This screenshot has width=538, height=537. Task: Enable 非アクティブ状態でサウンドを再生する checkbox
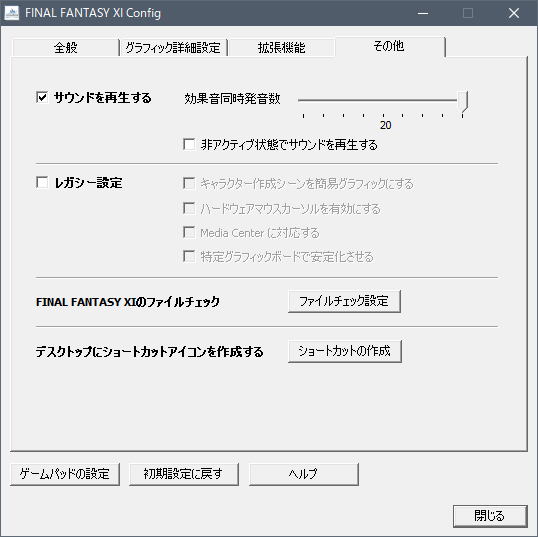(x=189, y=144)
